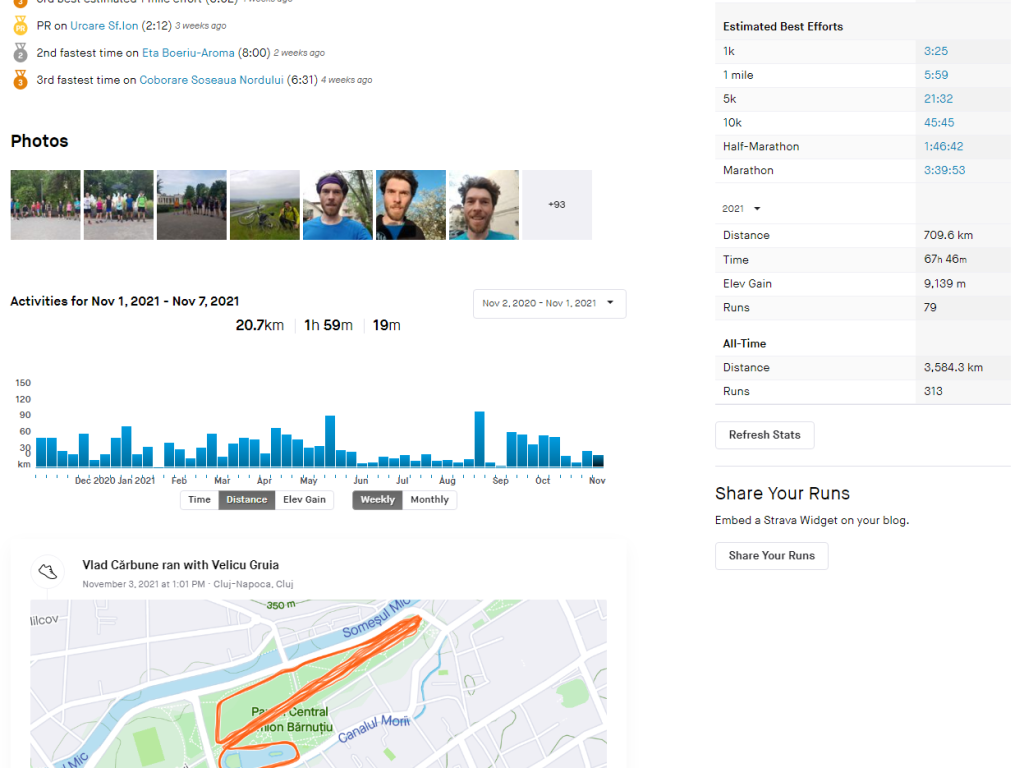This screenshot has height=768, width=1024.
Task: Click the Share Your Runs button
Action: point(772,556)
